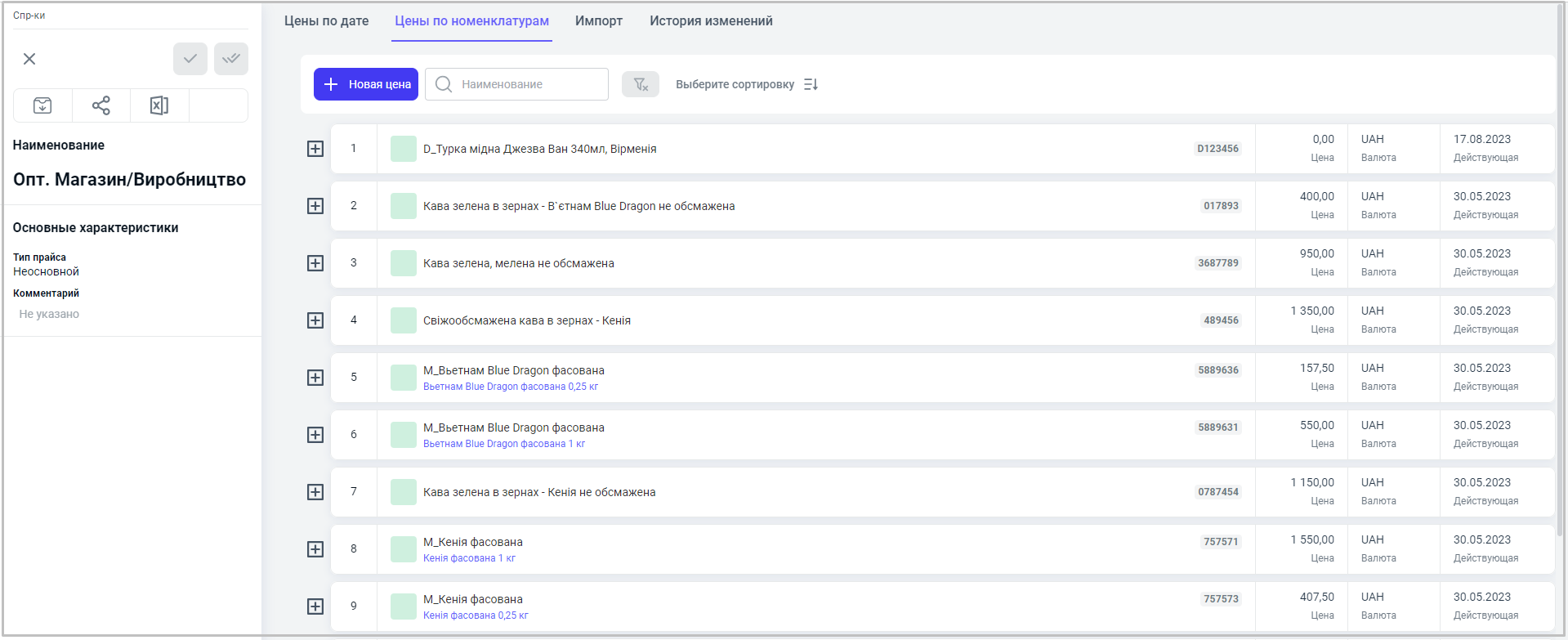Open the Выберите сортировку dropdown
Image resolution: width=1568 pixels, height=640 pixels.
(x=735, y=84)
